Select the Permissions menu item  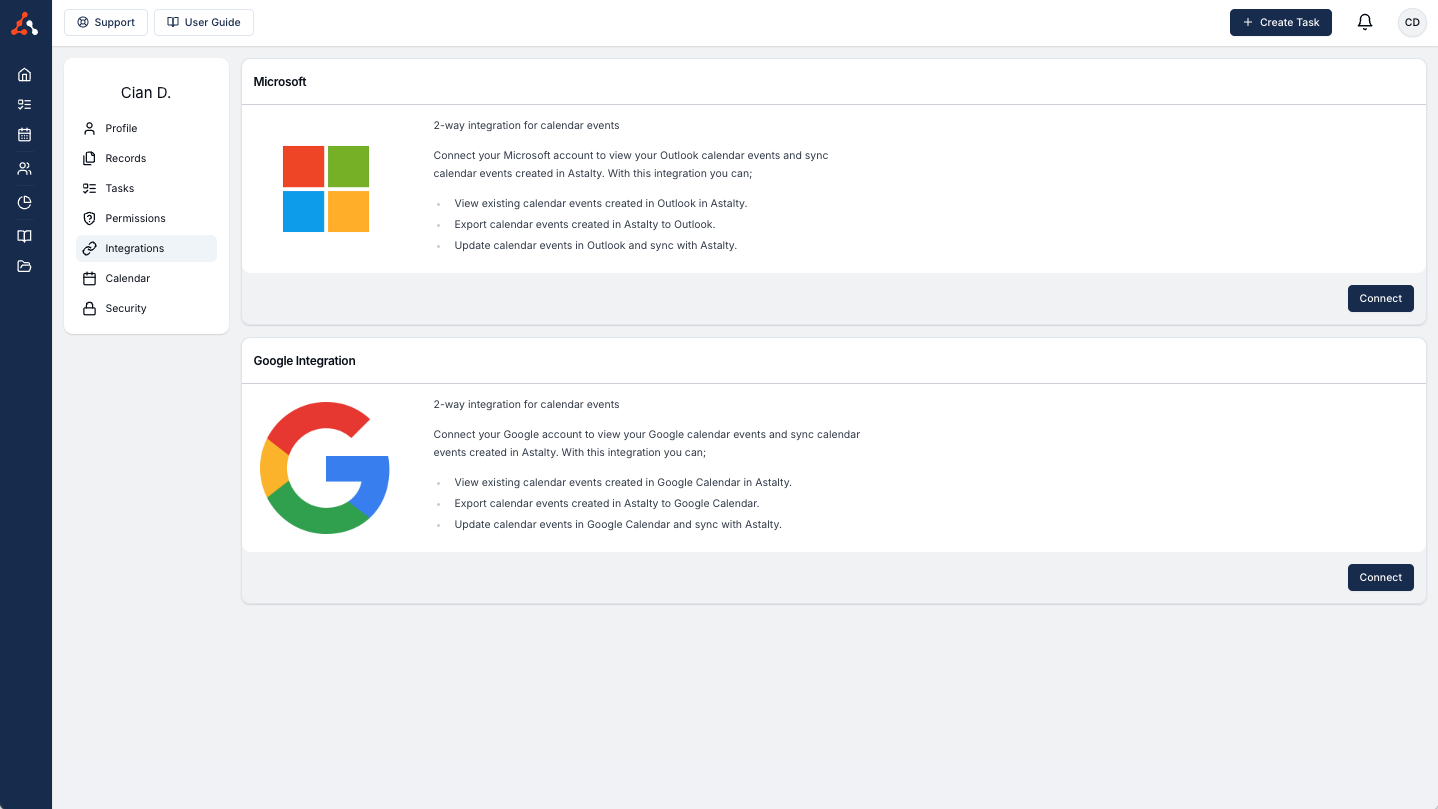(x=135, y=218)
